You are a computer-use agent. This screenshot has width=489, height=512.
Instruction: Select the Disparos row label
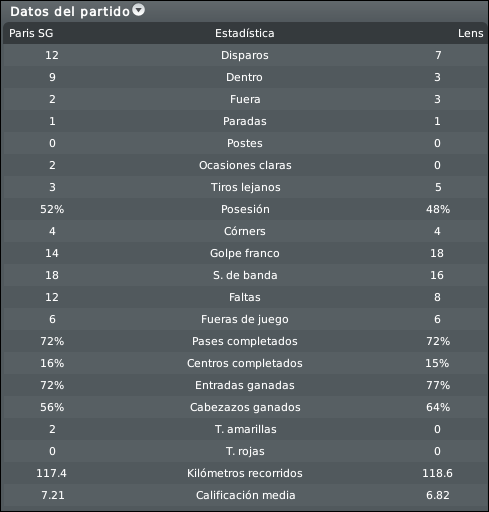(x=245, y=55)
